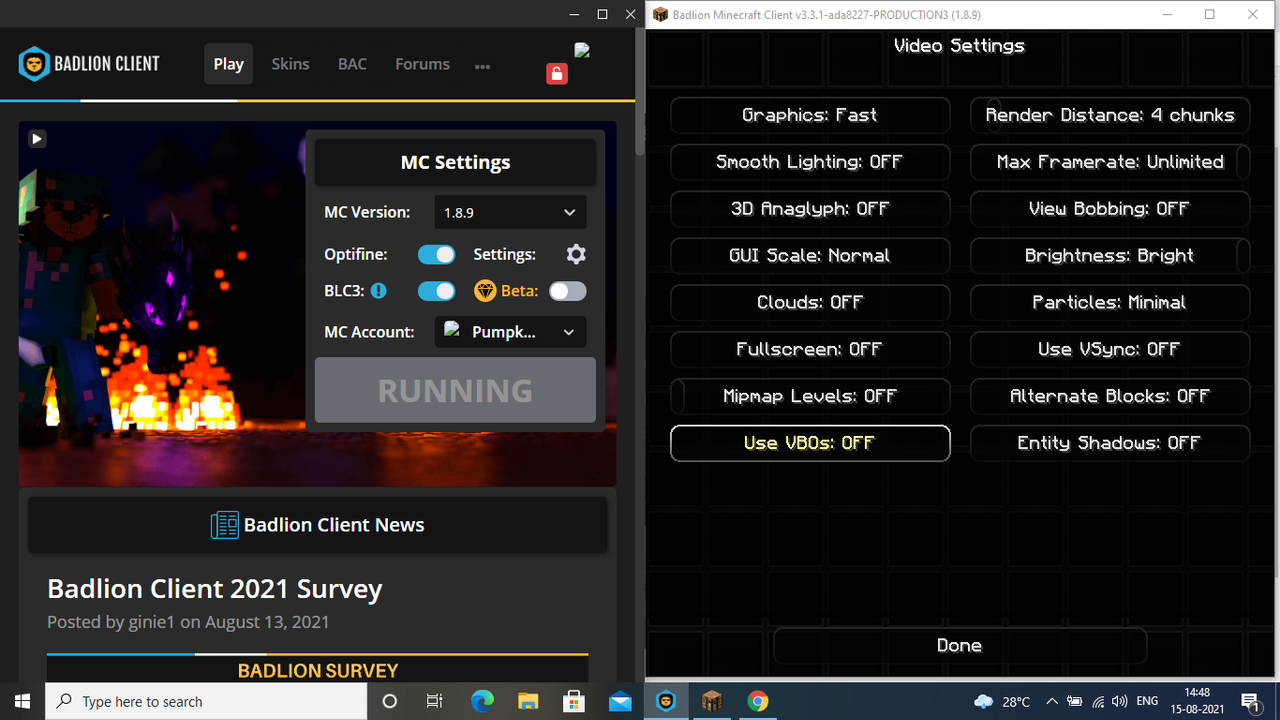Screen dimensions: 1280x720
Task: Click the BADLION SURVEY banner image
Action: click(317, 670)
